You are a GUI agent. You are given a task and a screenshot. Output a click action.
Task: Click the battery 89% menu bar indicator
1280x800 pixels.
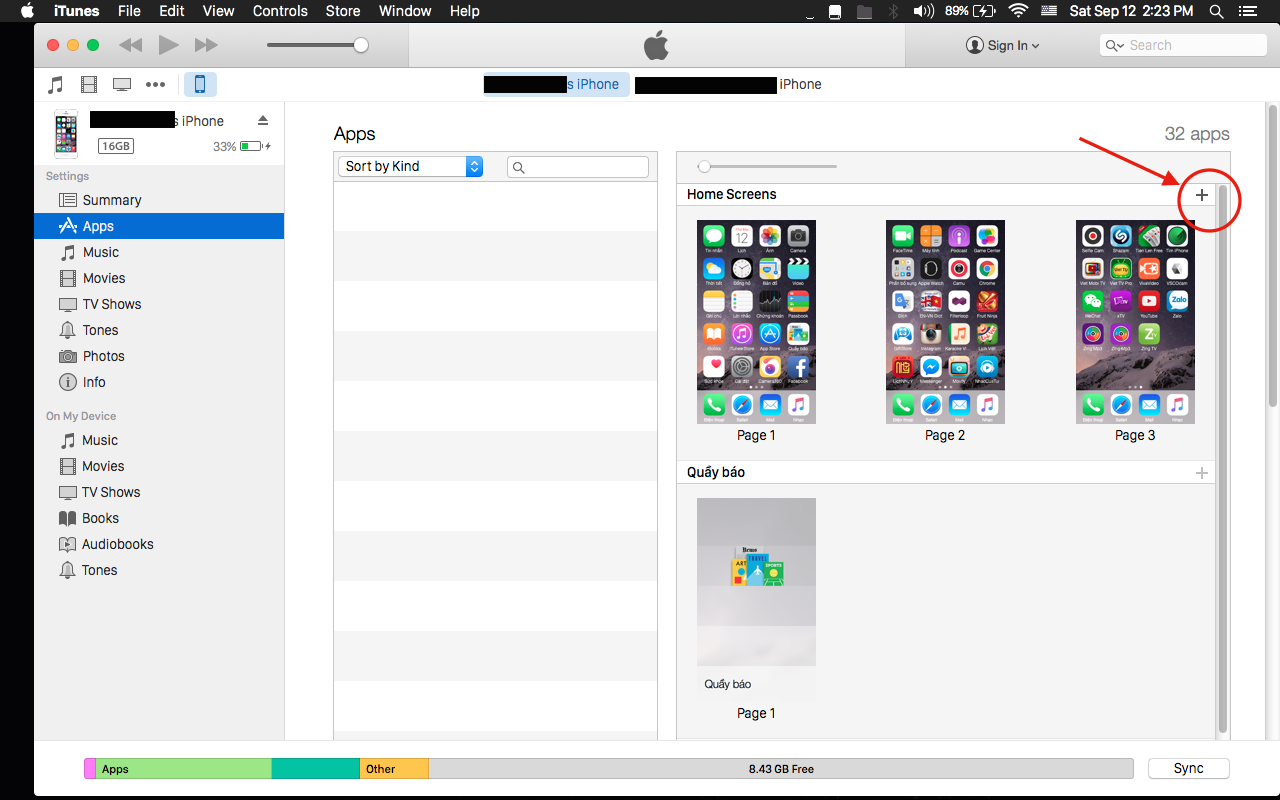[970, 11]
